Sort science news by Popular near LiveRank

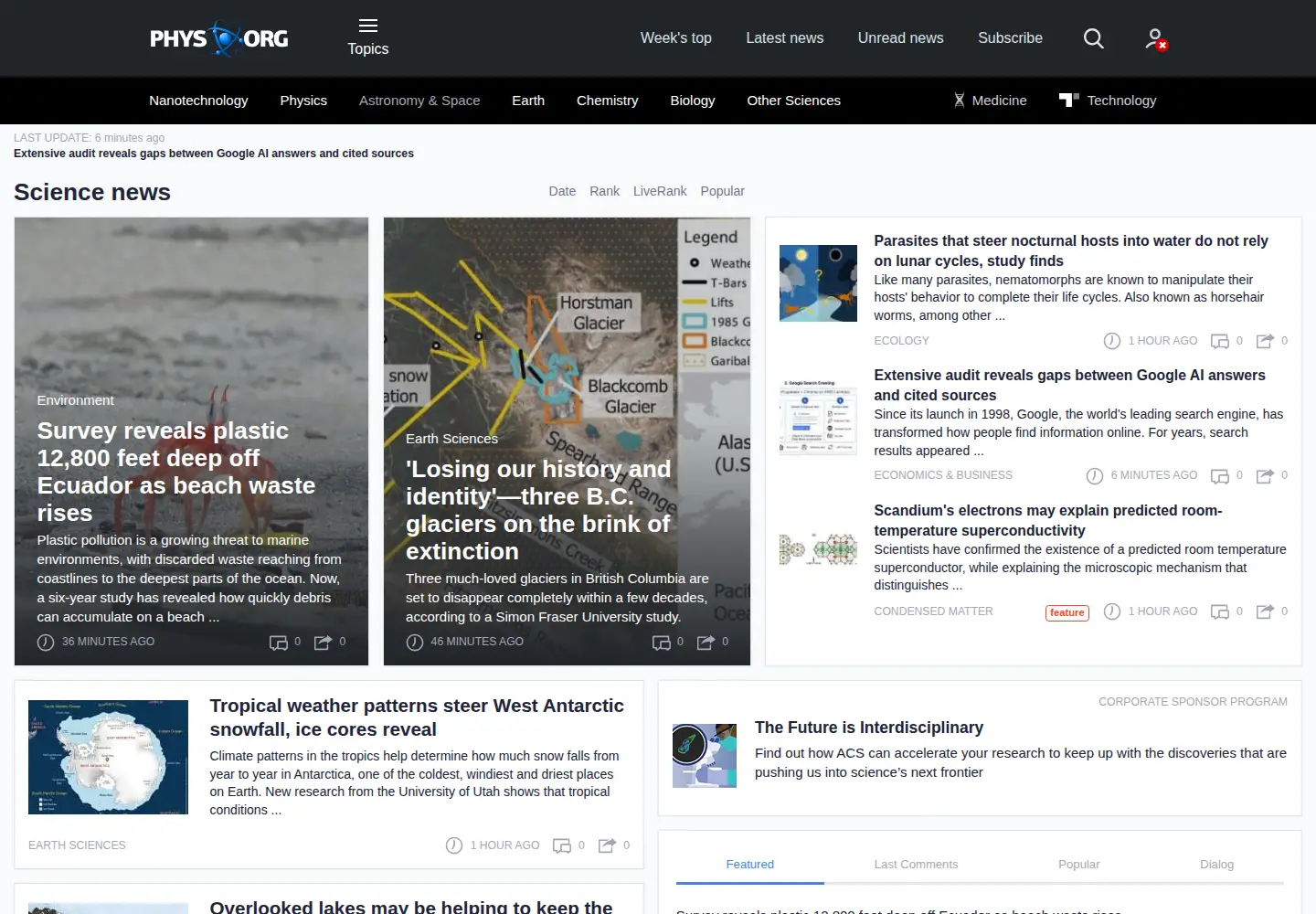pyautogui.click(x=722, y=191)
